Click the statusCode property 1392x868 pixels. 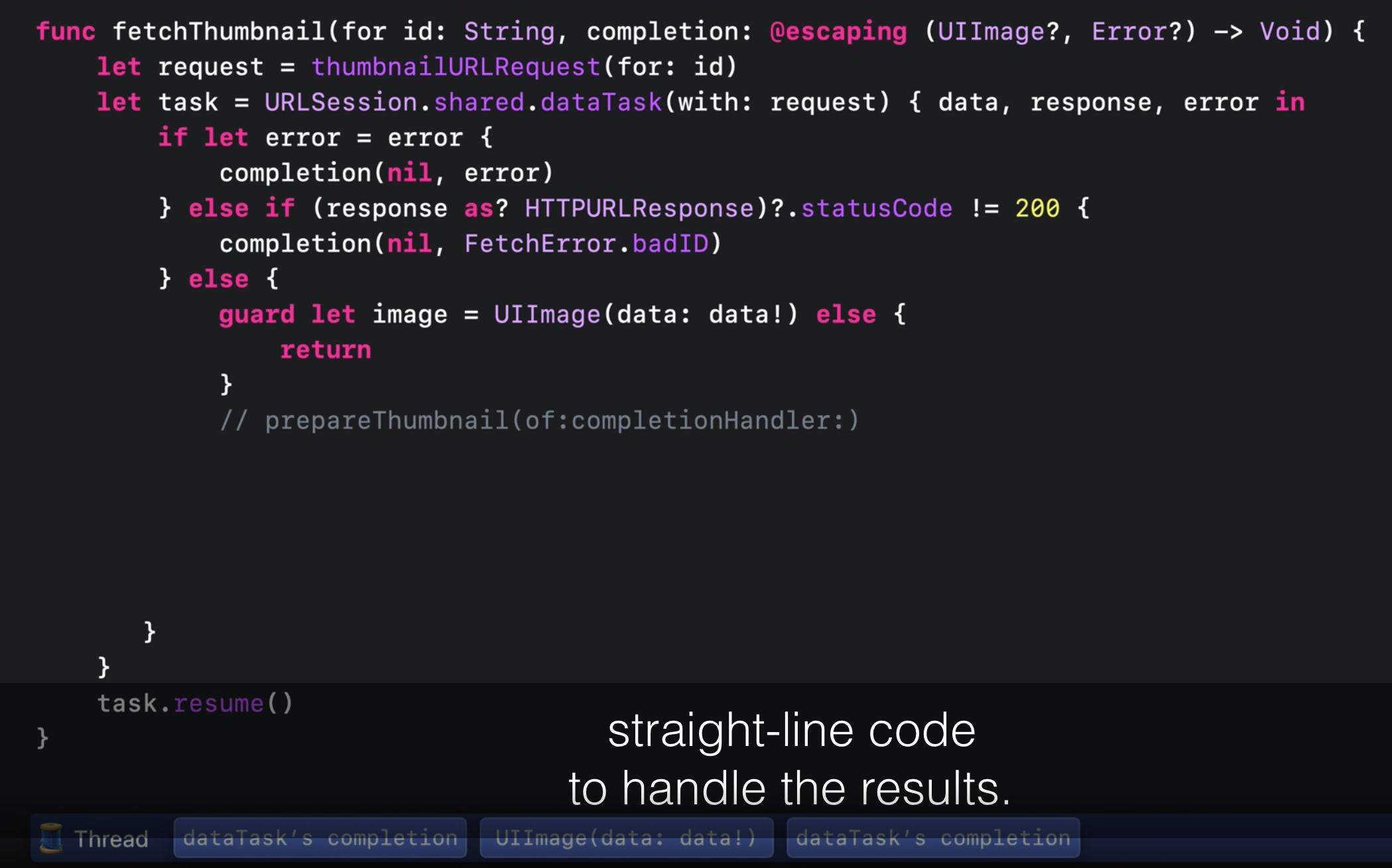(876, 208)
